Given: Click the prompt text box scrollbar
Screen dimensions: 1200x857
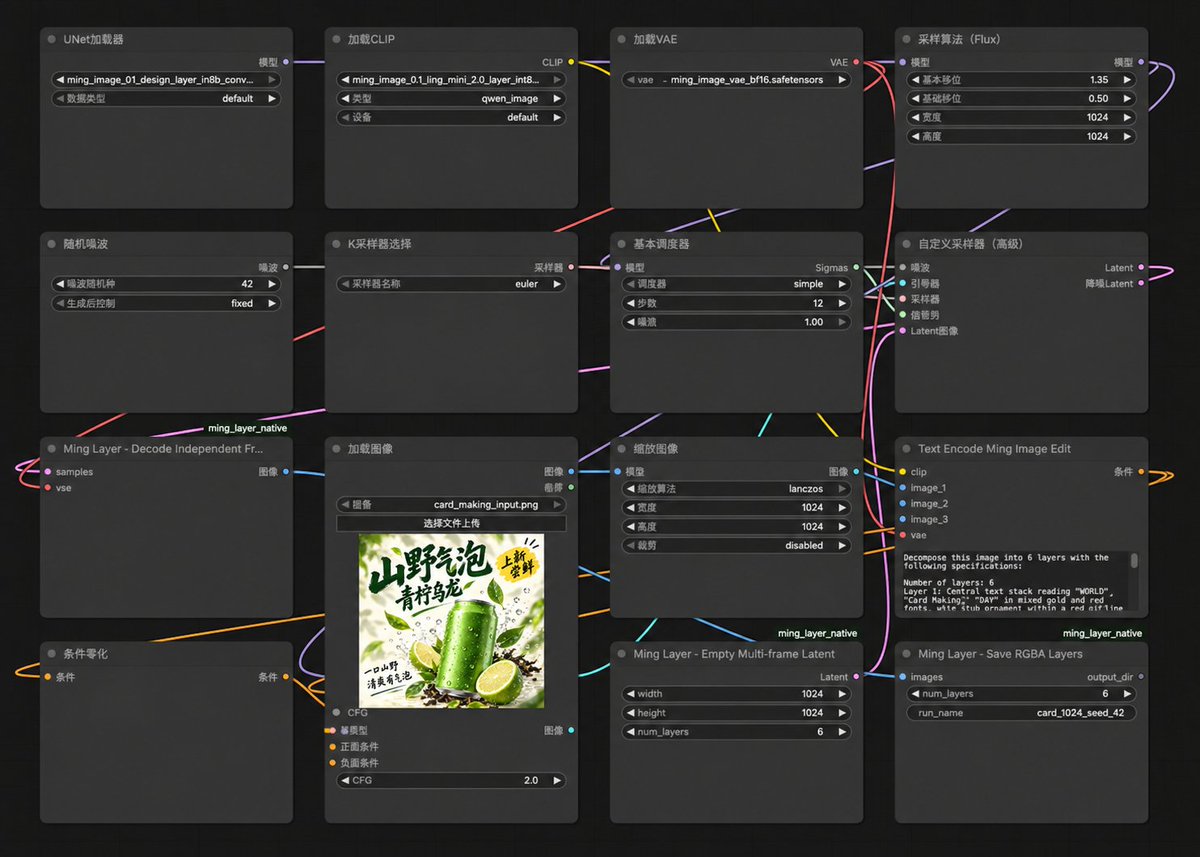Looking at the screenshot, I should (x=1134, y=561).
